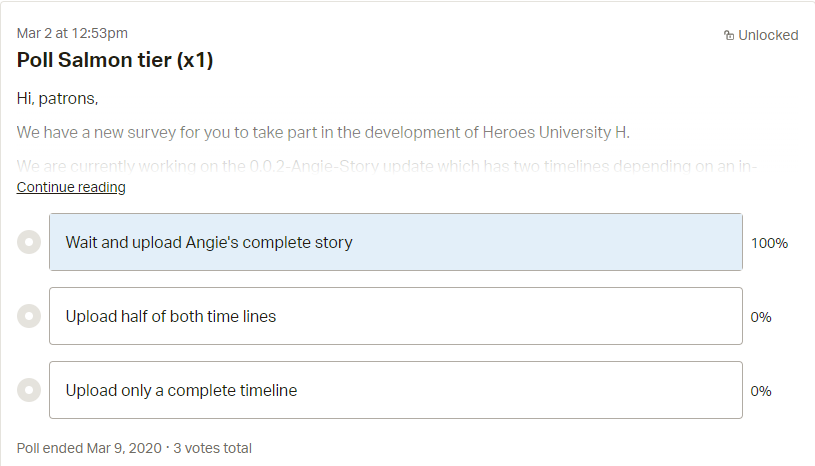Click the 'Hi, patrons,' greeting line
Image resolution: width=815 pixels, height=466 pixels.
click(57, 98)
